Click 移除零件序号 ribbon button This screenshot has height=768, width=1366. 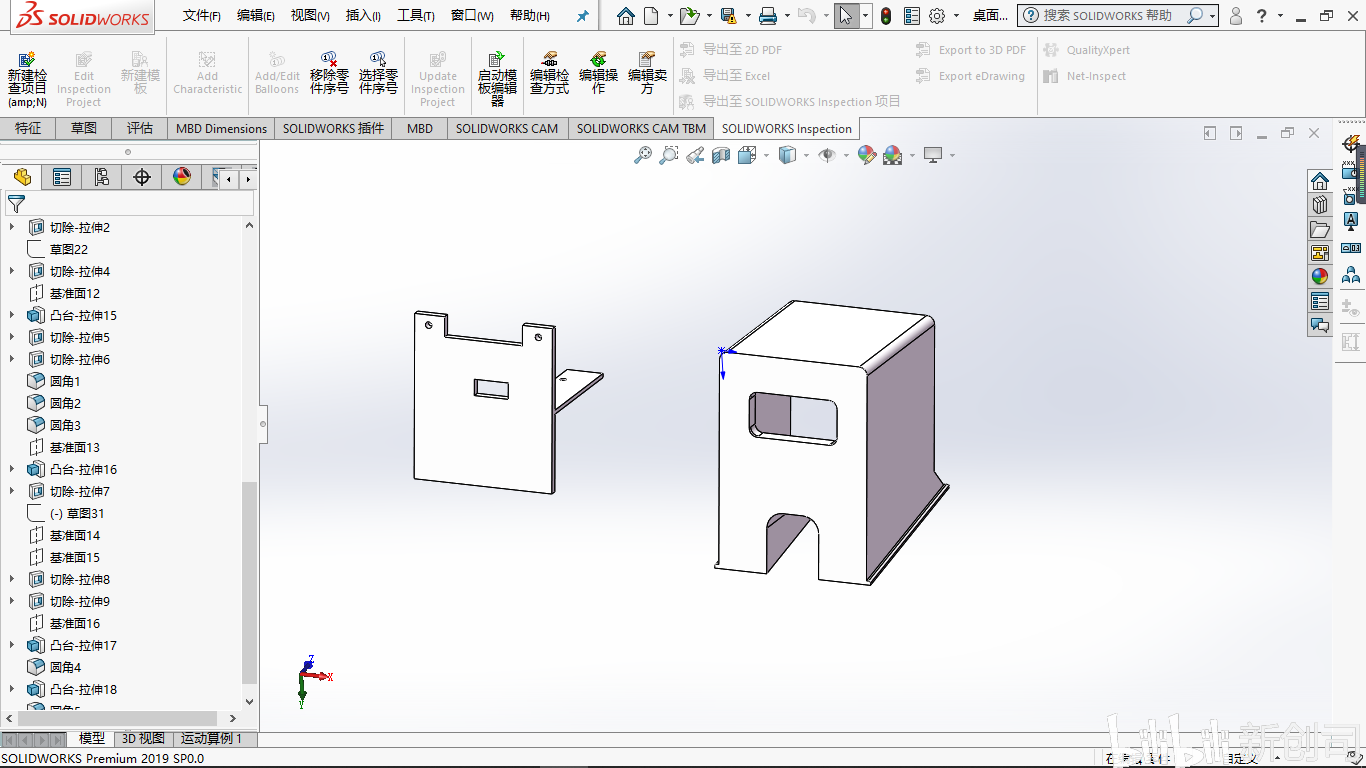pos(329,73)
